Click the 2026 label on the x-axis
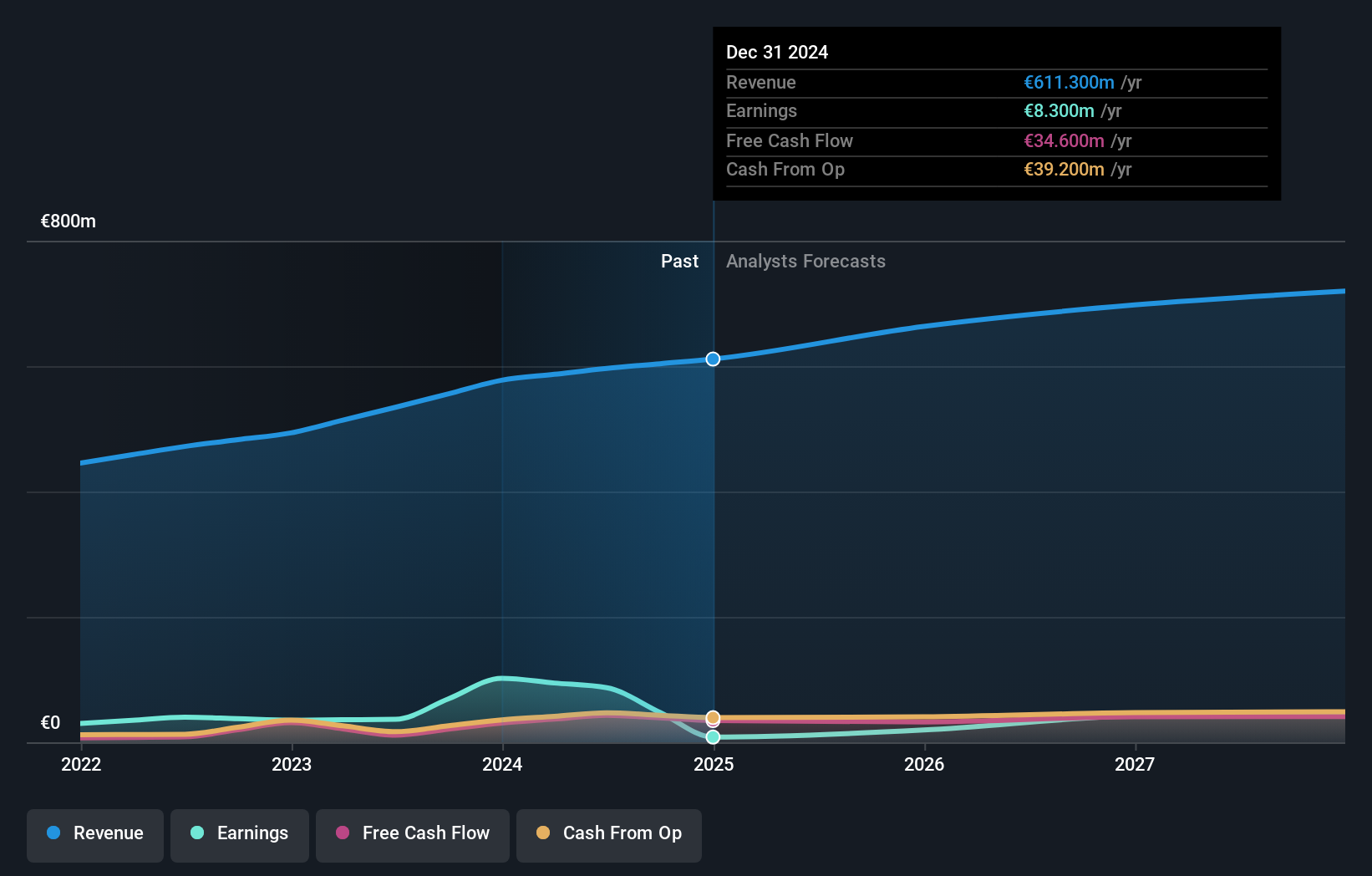The height and width of the screenshot is (876, 1372). click(924, 764)
